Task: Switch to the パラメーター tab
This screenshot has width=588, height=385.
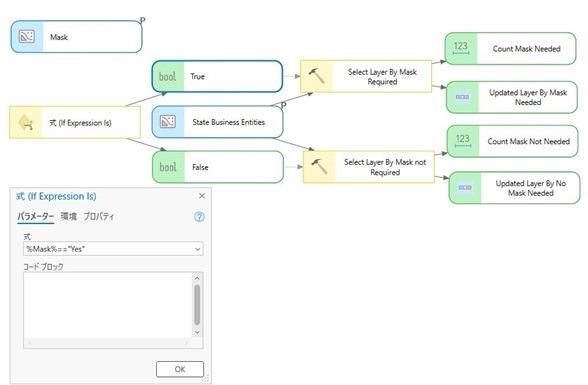Action: (36, 216)
